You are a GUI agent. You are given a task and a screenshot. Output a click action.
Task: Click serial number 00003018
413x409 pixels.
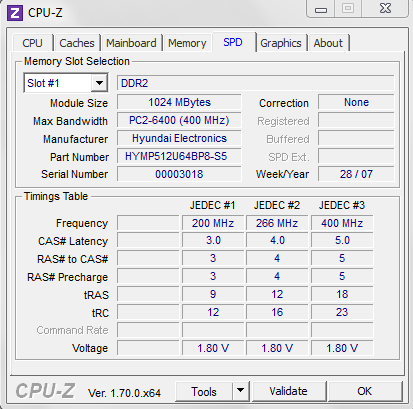pos(179,174)
